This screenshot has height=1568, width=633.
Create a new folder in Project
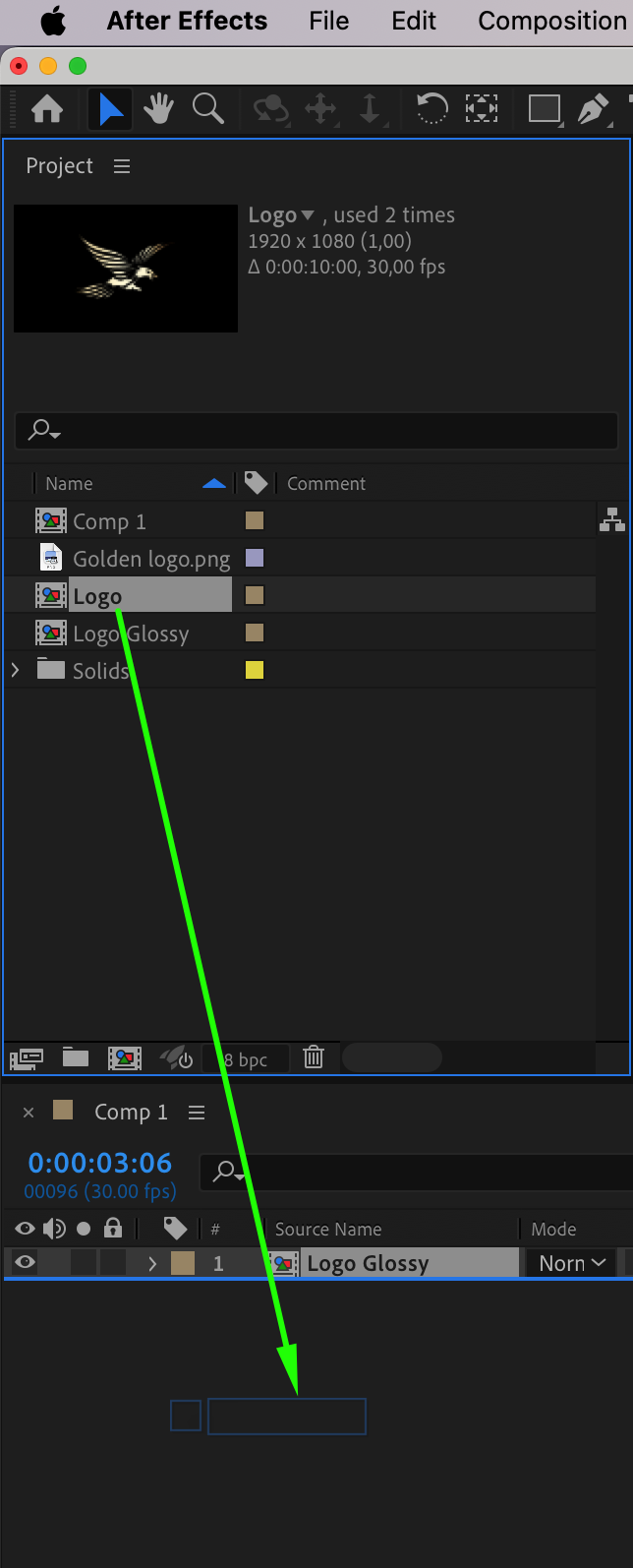(x=76, y=1057)
